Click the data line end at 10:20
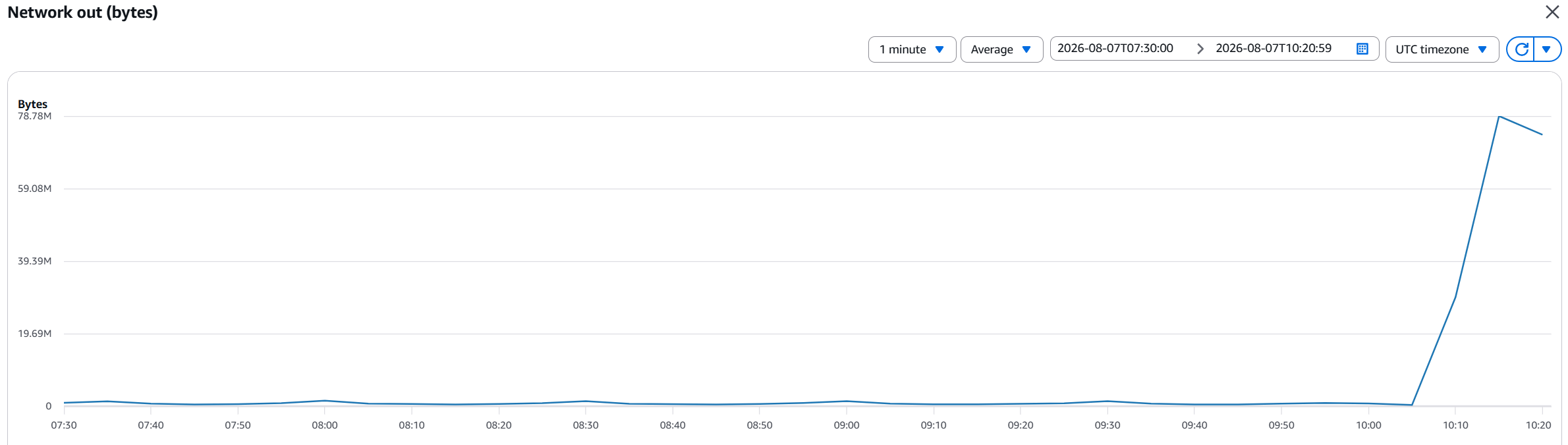 [1542, 134]
